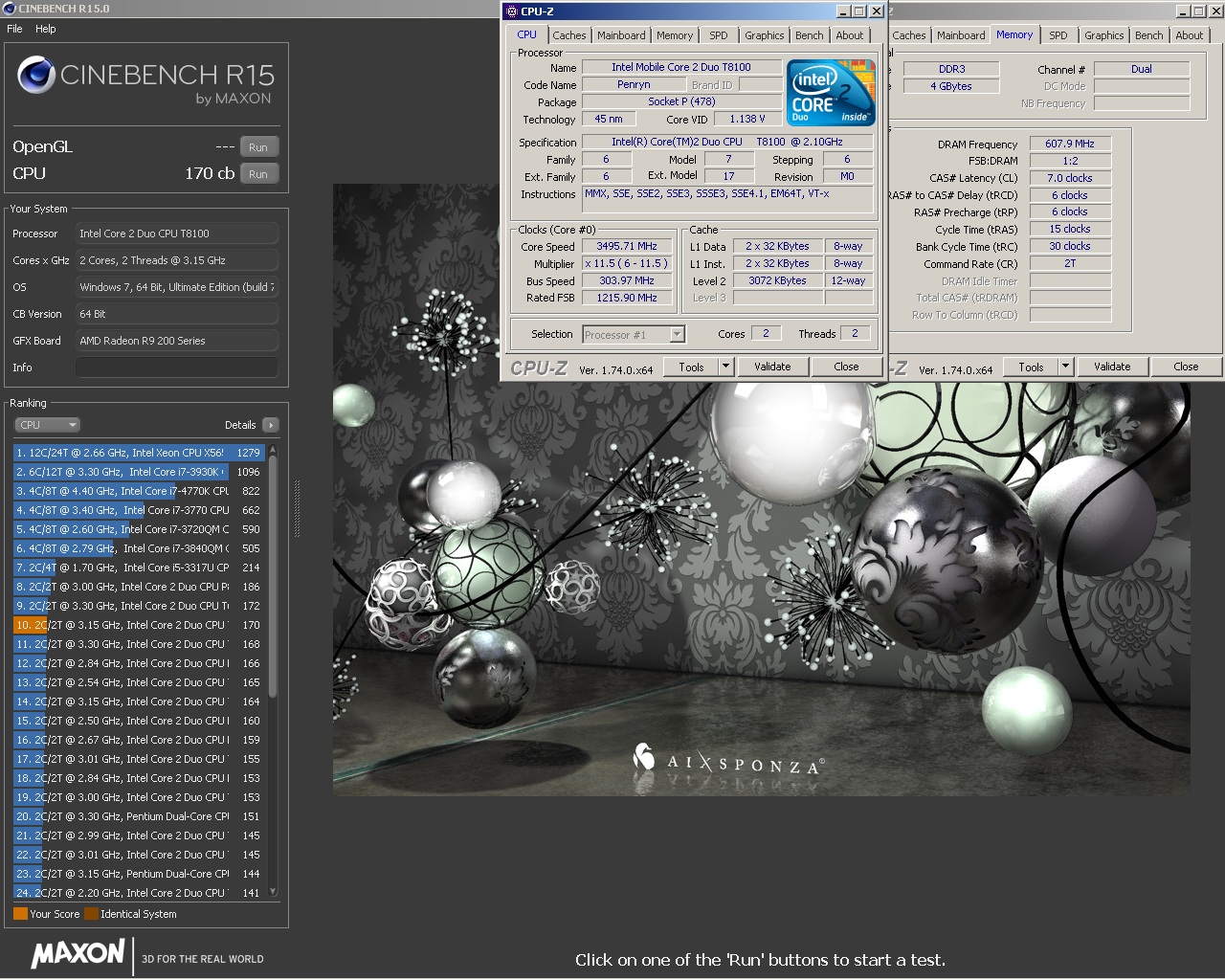Switch to Caches tab in rear CPU-Z

pyautogui.click(x=909, y=35)
